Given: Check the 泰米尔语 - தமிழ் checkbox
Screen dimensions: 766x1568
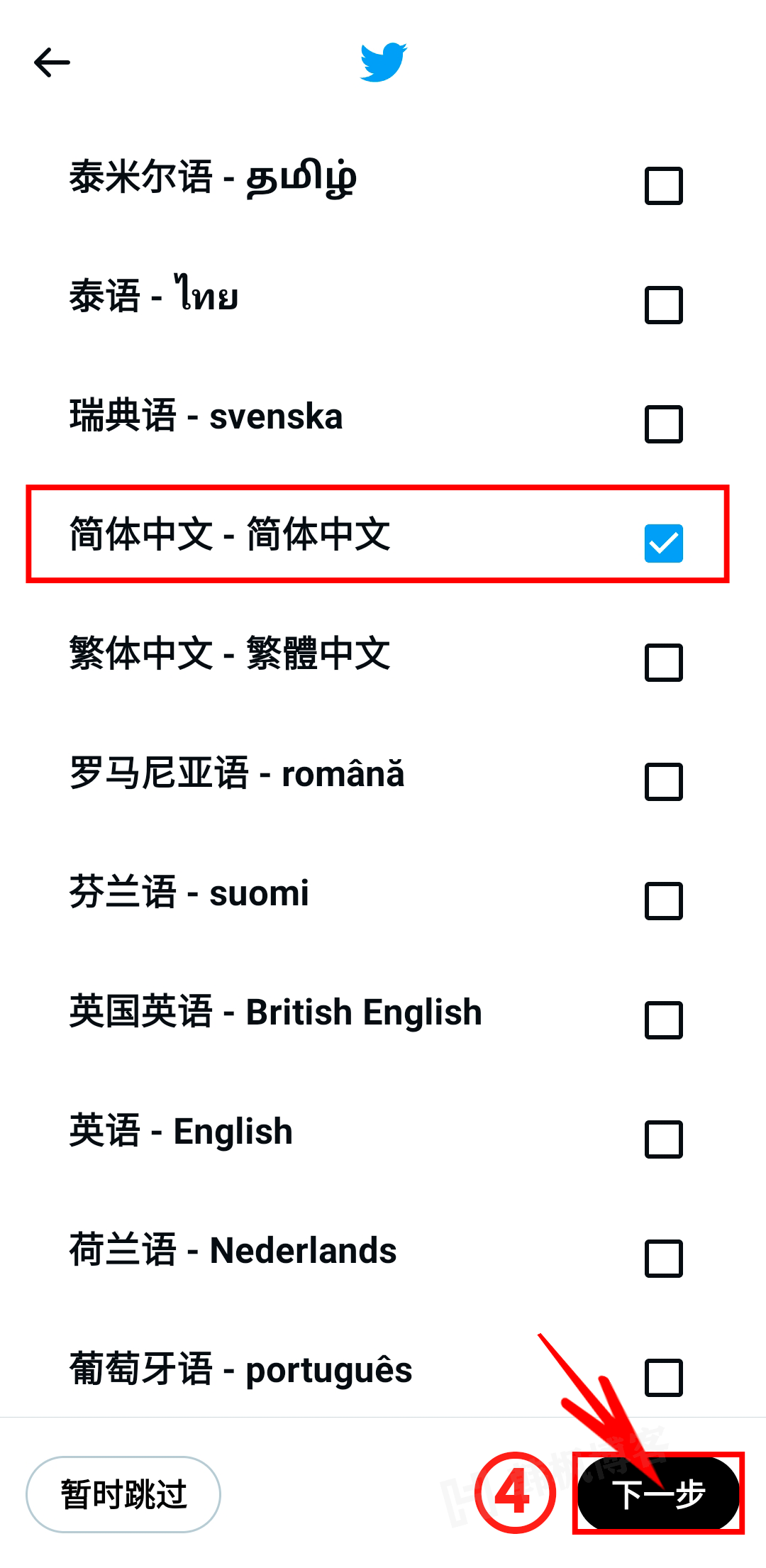Looking at the screenshot, I should click(662, 186).
